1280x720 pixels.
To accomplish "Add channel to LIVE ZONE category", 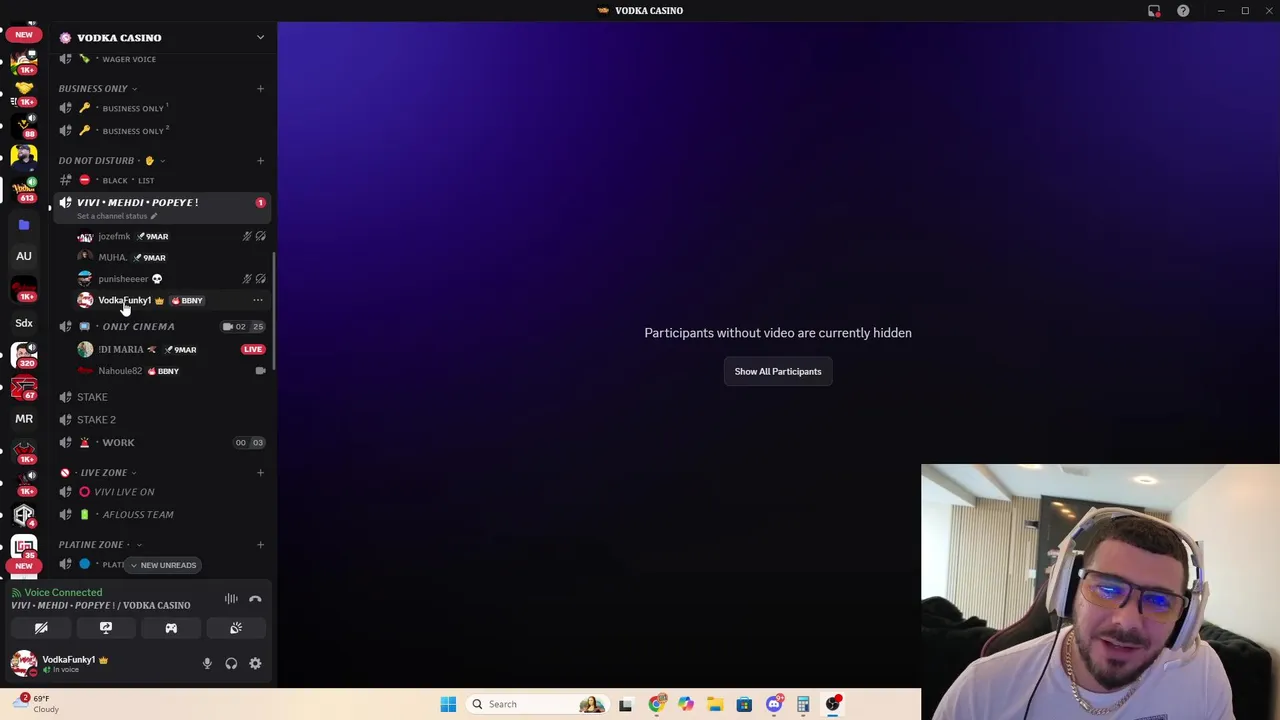I will coord(260,472).
